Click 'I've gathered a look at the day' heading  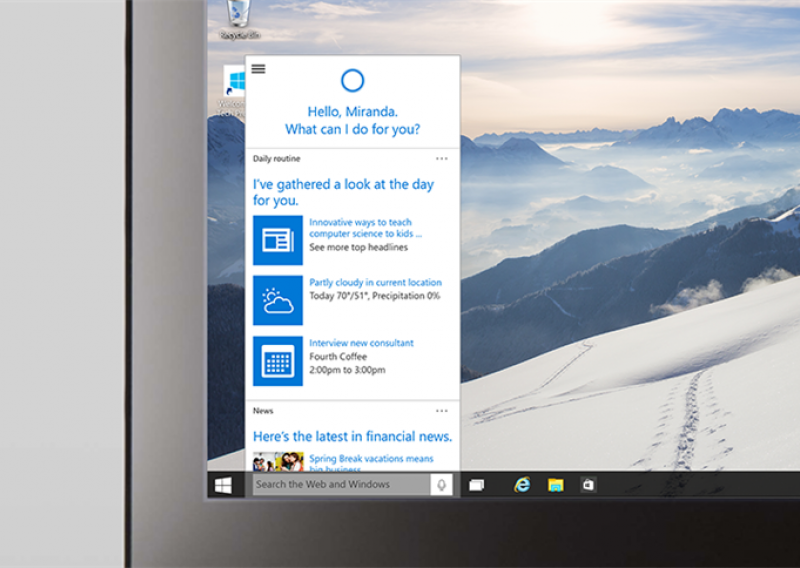click(343, 192)
